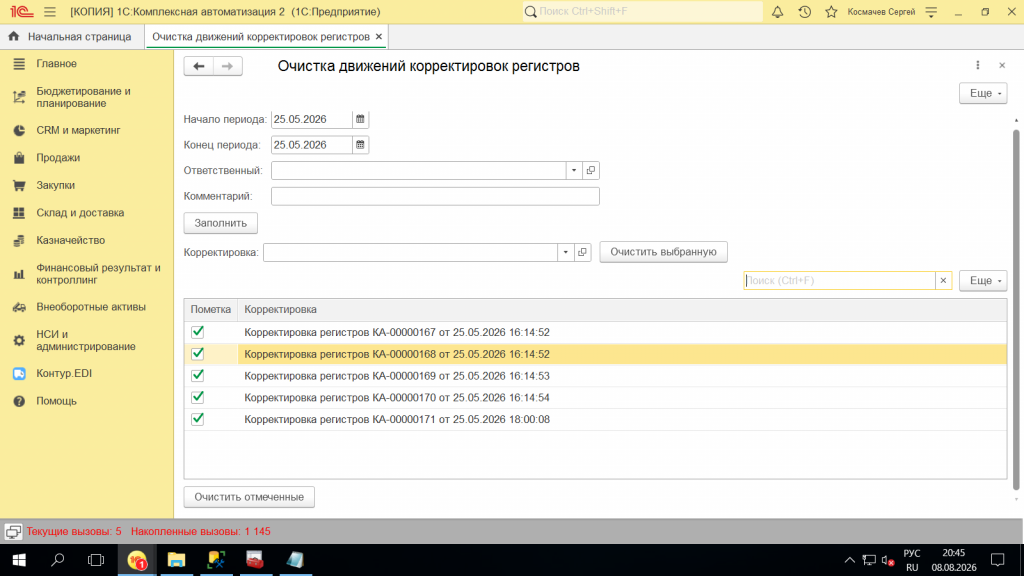Click the Начало периода date field

pyautogui.click(x=312, y=120)
